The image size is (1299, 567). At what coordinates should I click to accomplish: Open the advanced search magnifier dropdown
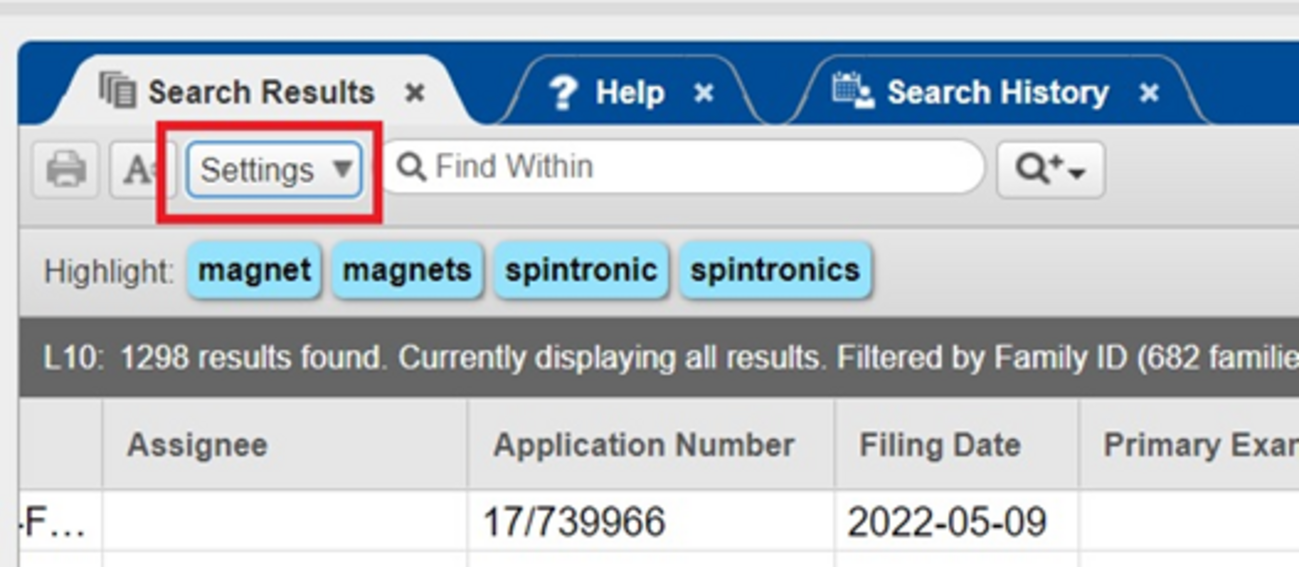(1050, 170)
